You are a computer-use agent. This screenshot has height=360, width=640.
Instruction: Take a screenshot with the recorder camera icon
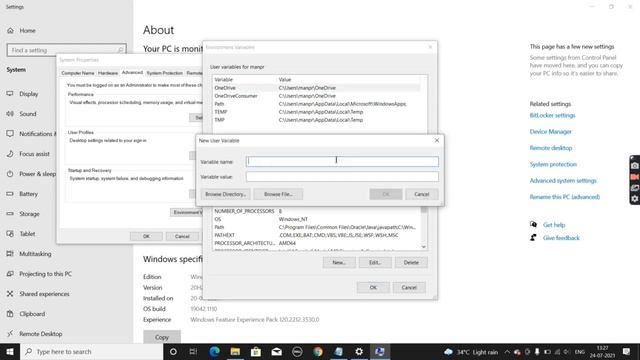[x=634, y=166]
